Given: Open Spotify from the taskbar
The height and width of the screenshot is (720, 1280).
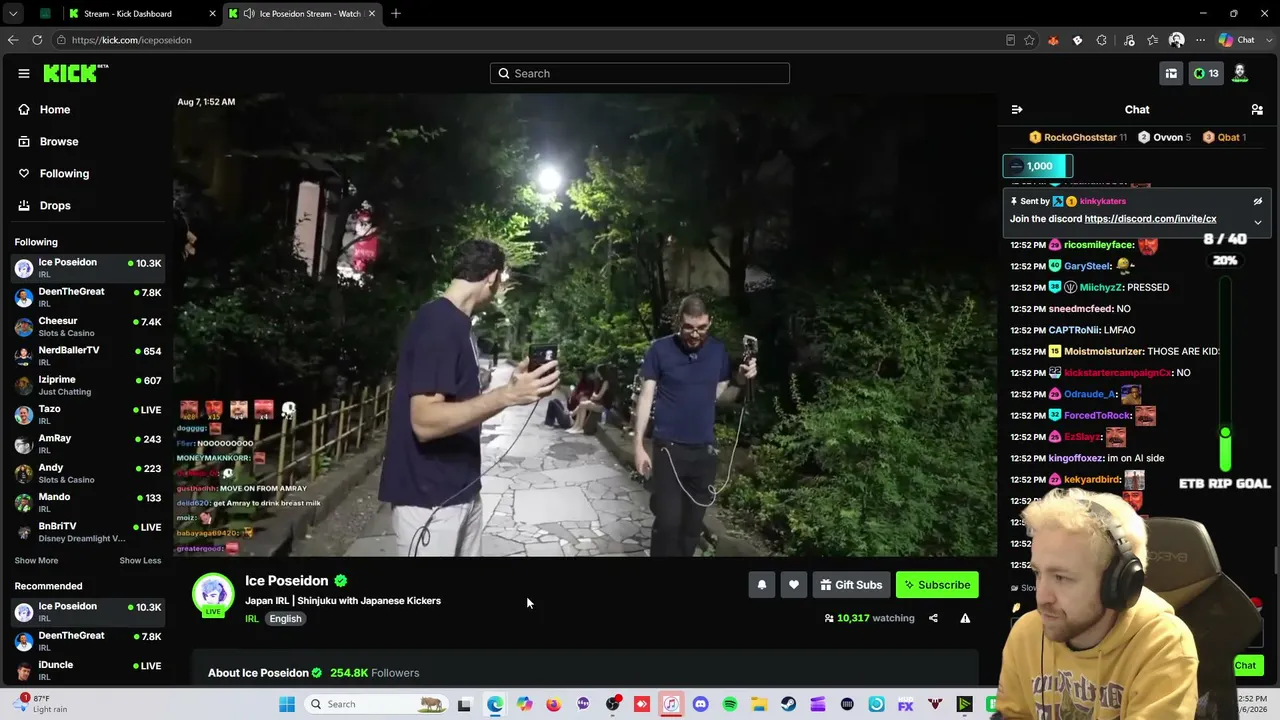Looking at the screenshot, I should point(730,704).
